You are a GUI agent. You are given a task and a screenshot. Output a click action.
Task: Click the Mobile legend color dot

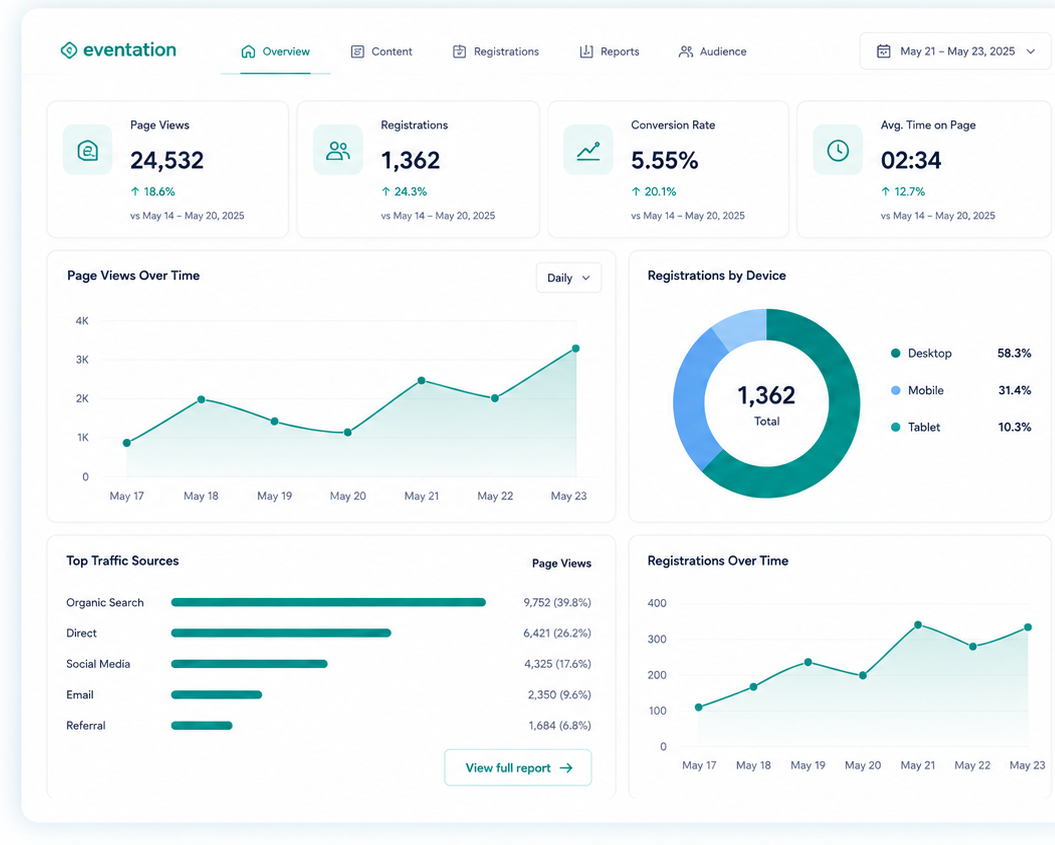(x=896, y=390)
